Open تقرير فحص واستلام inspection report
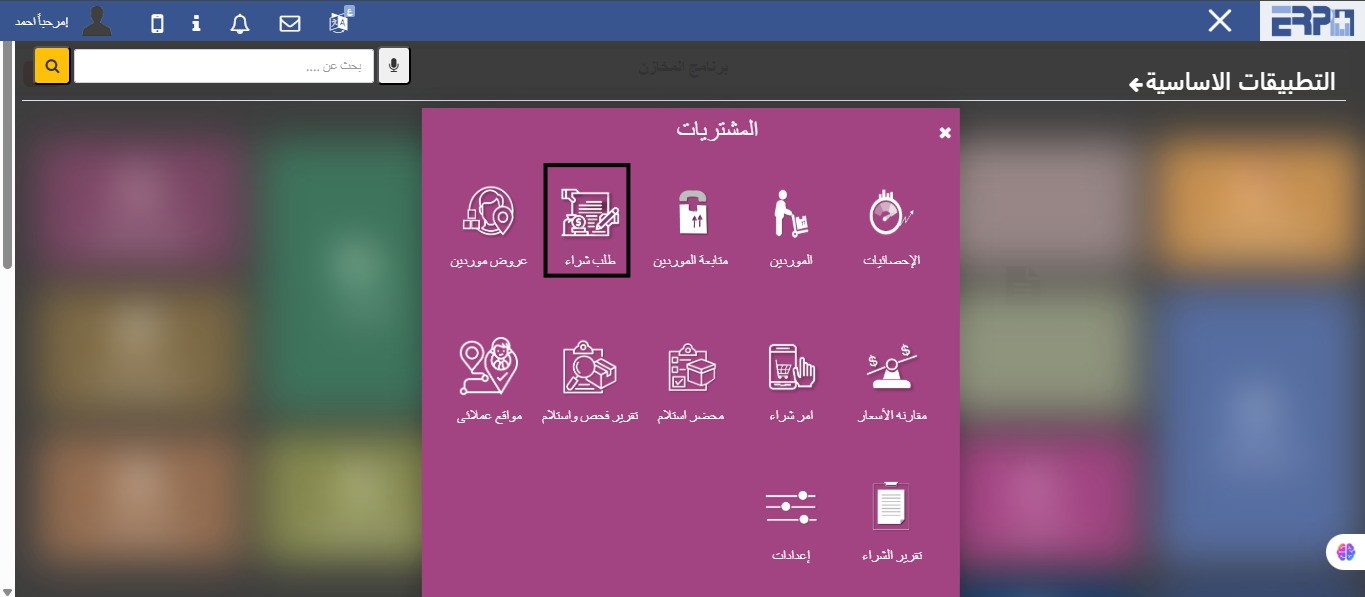This screenshot has height=597, width=1365. click(x=589, y=381)
